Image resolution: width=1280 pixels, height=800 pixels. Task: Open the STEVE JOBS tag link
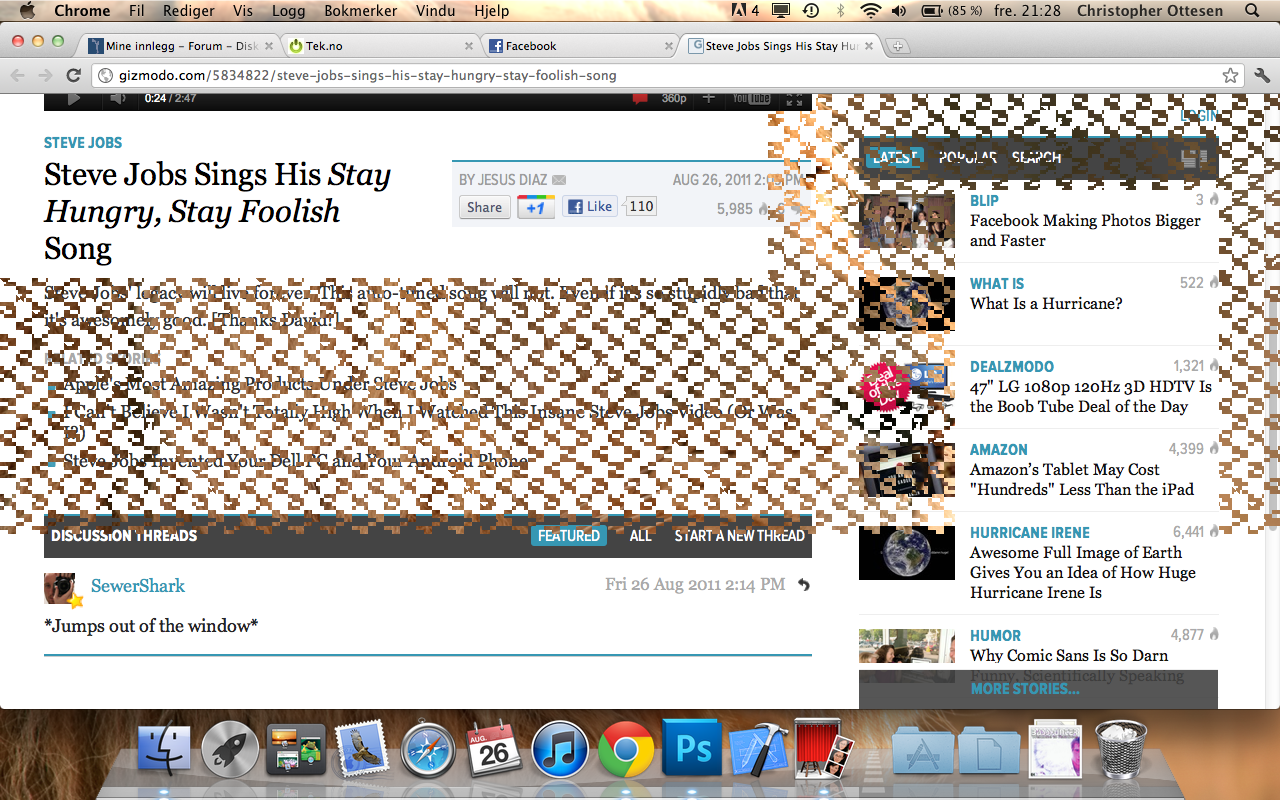pos(83,143)
